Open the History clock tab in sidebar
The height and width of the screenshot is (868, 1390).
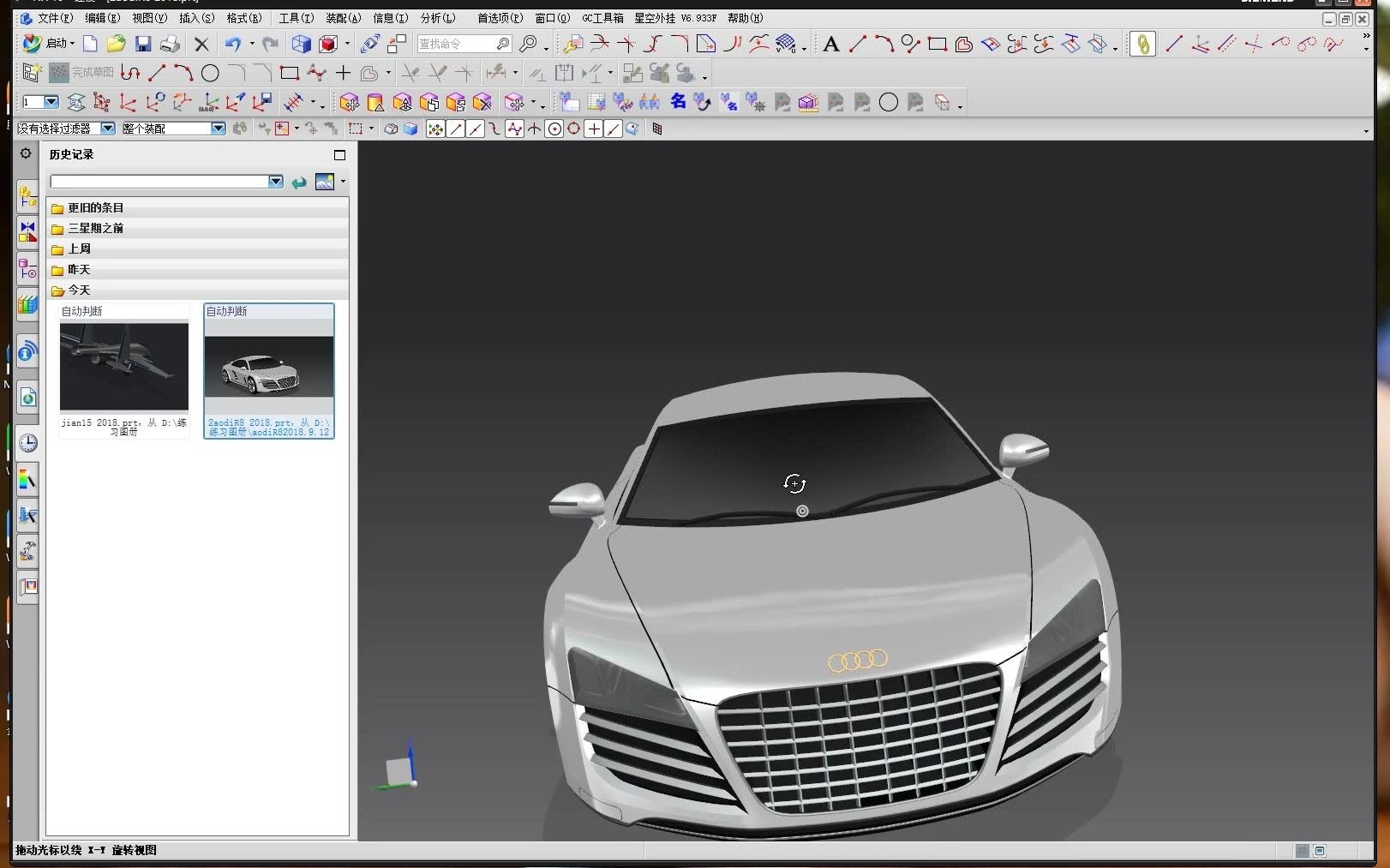[27, 442]
